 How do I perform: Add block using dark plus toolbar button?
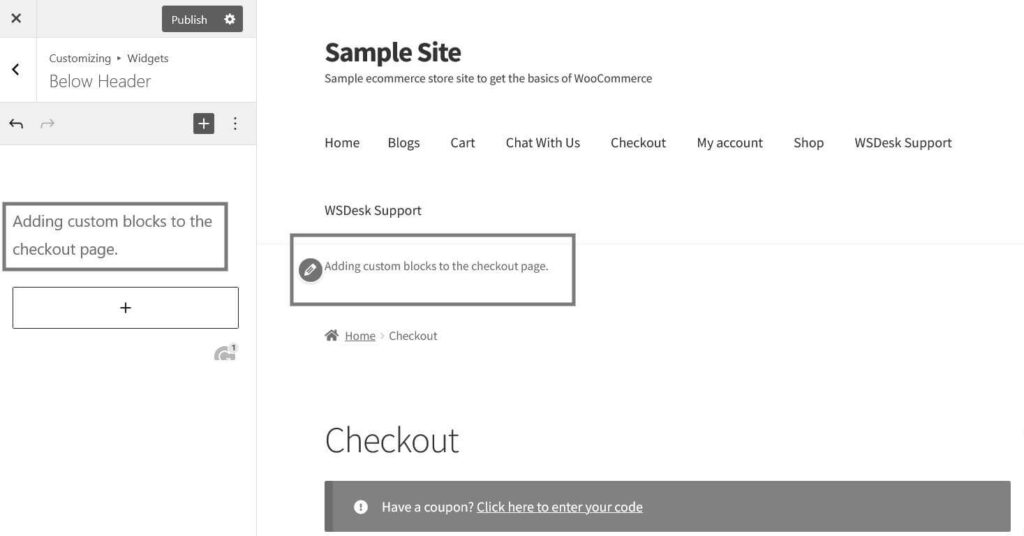pyautogui.click(x=204, y=123)
